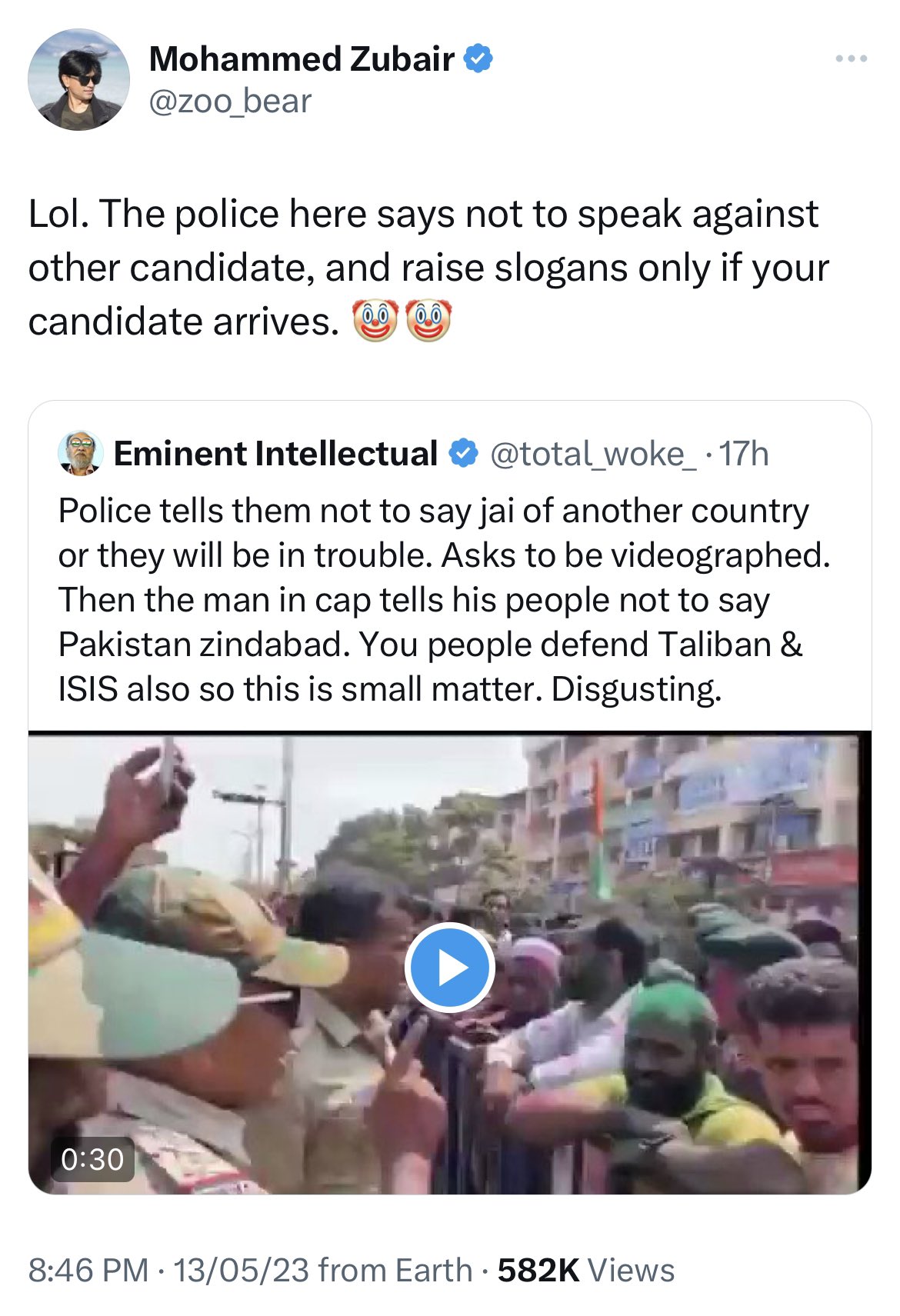Click verified badge beside Eminent Intellectual
The width and height of the screenshot is (900, 1316).
[x=463, y=454]
